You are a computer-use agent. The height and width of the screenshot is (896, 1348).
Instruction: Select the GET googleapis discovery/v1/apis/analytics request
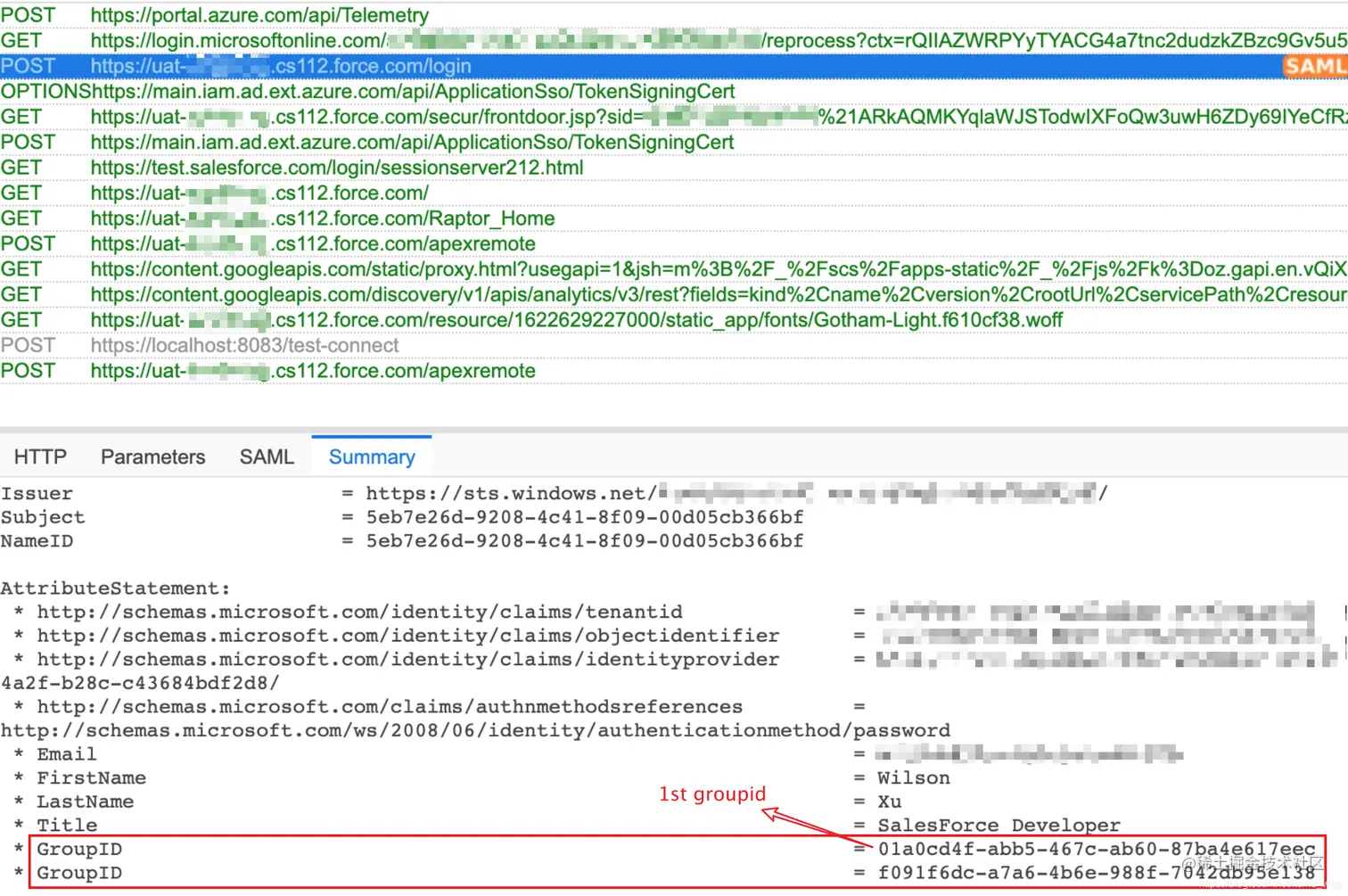pos(674,294)
